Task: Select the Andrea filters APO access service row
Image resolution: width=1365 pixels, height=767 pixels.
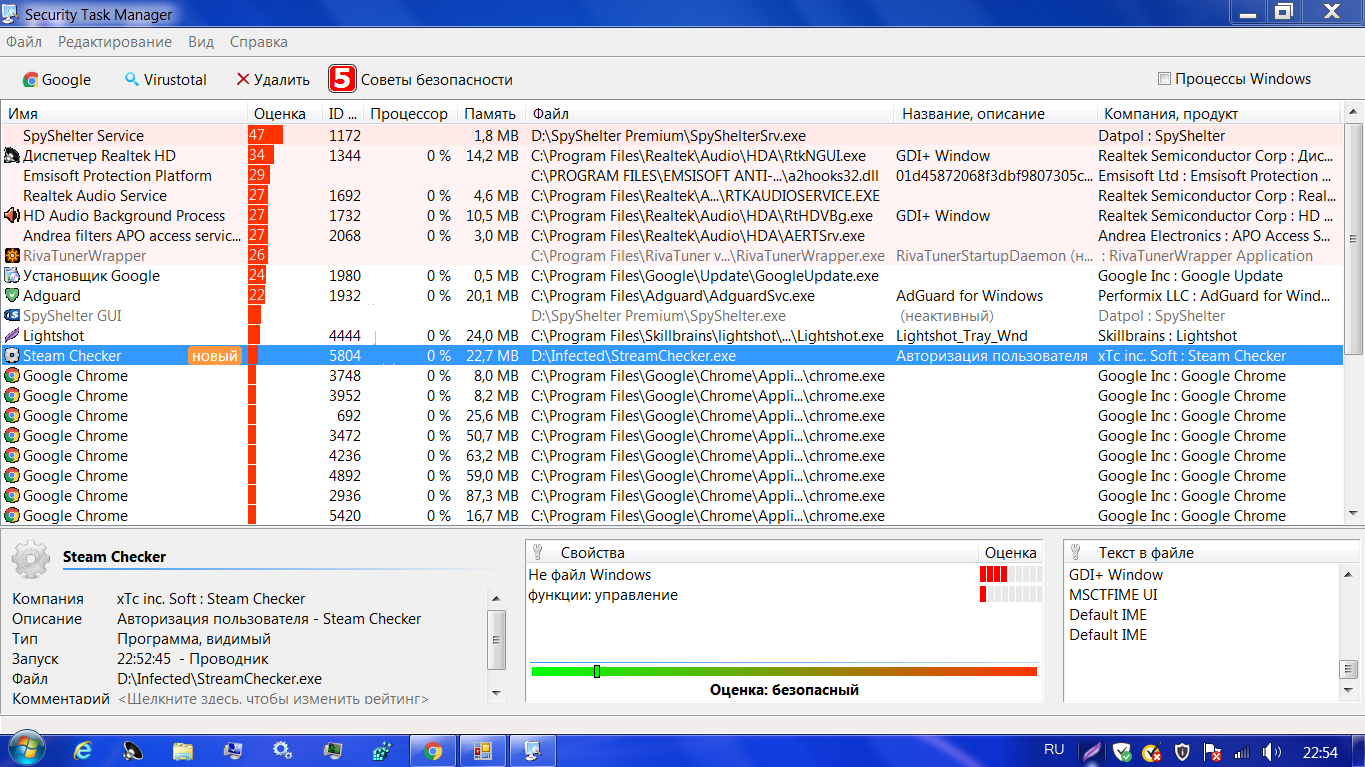Action: coord(672,236)
